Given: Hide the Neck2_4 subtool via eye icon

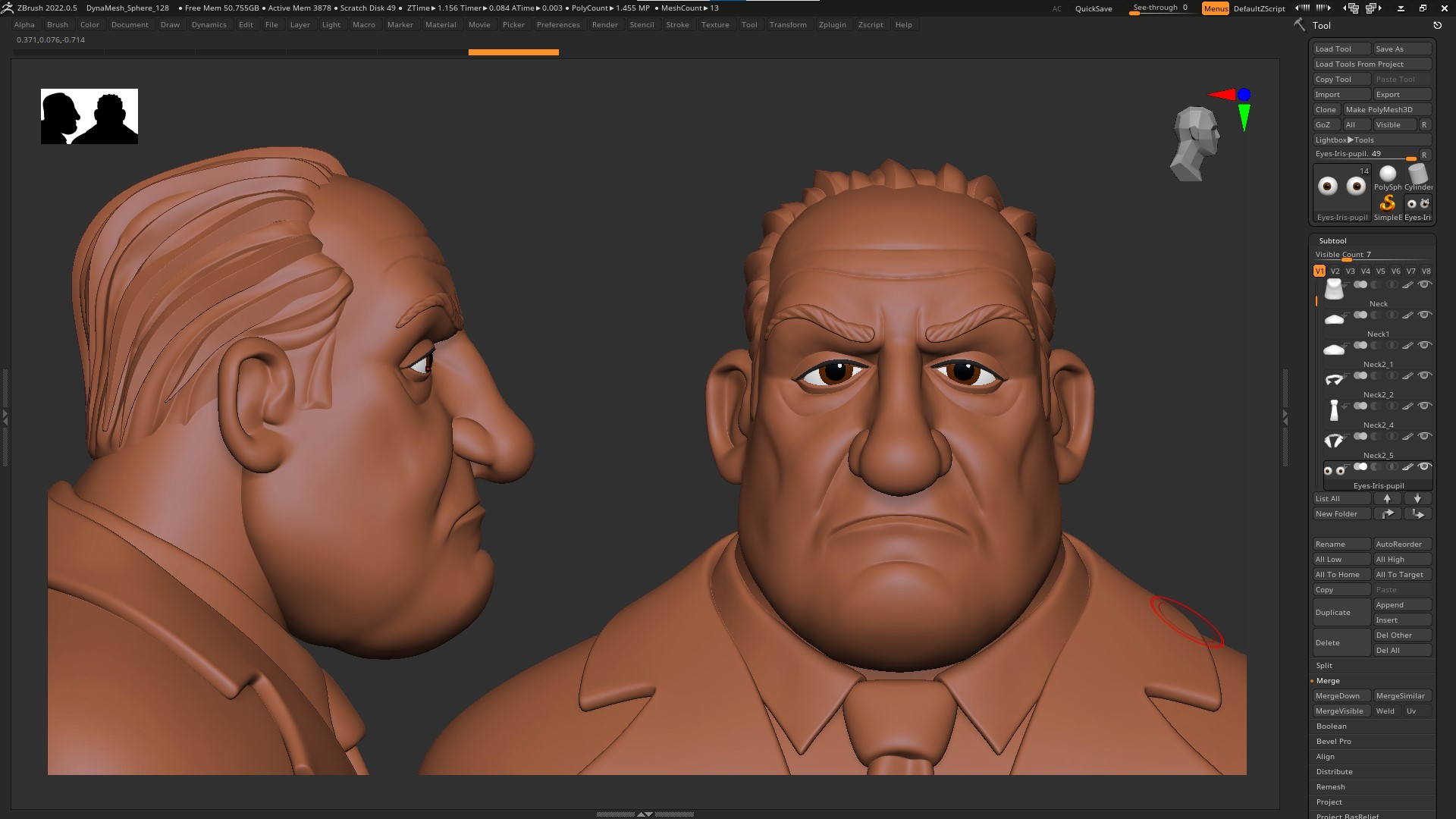Looking at the screenshot, I should pyautogui.click(x=1424, y=406).
